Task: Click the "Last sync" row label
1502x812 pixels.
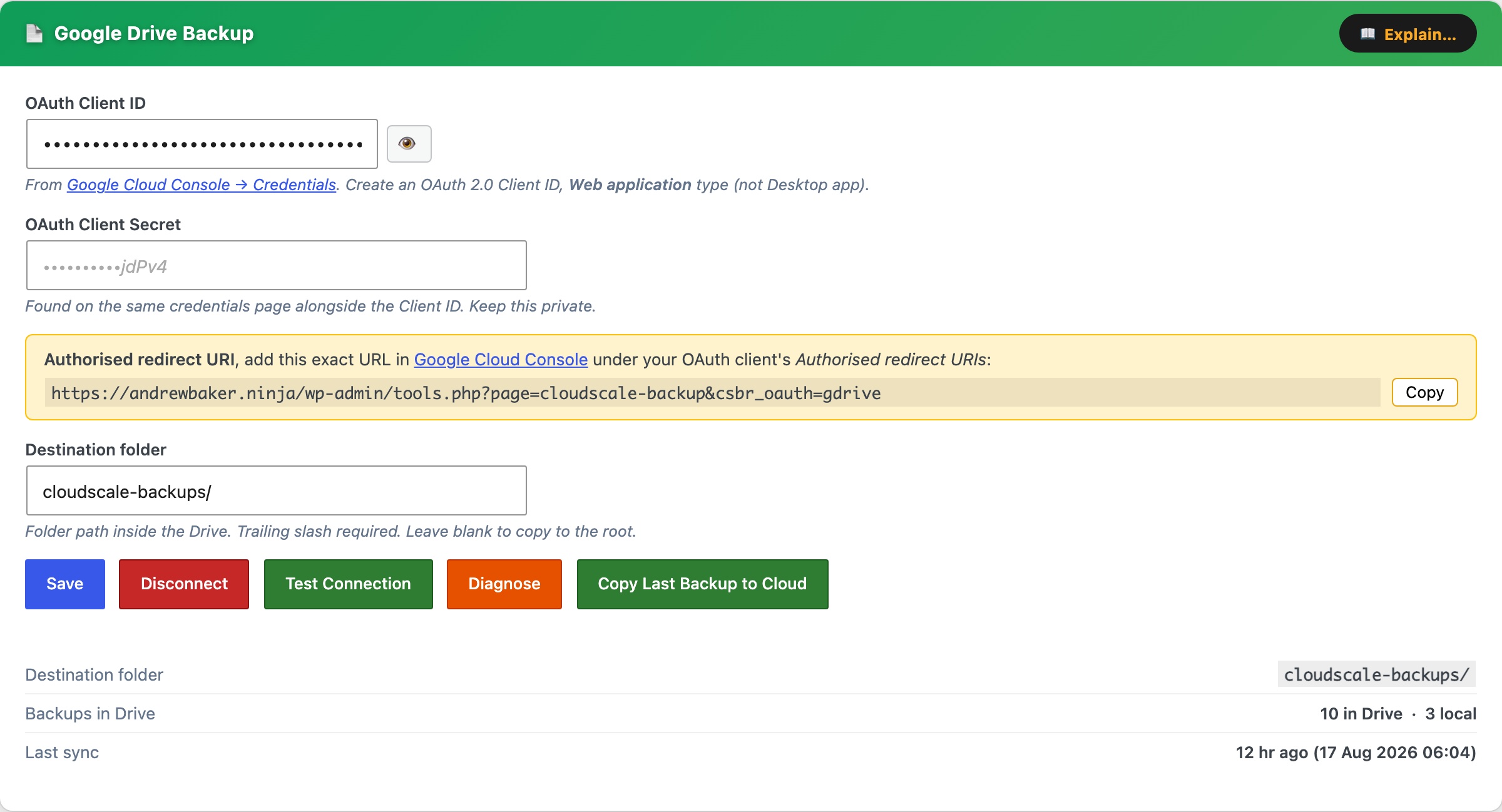Action: point(62,753)
